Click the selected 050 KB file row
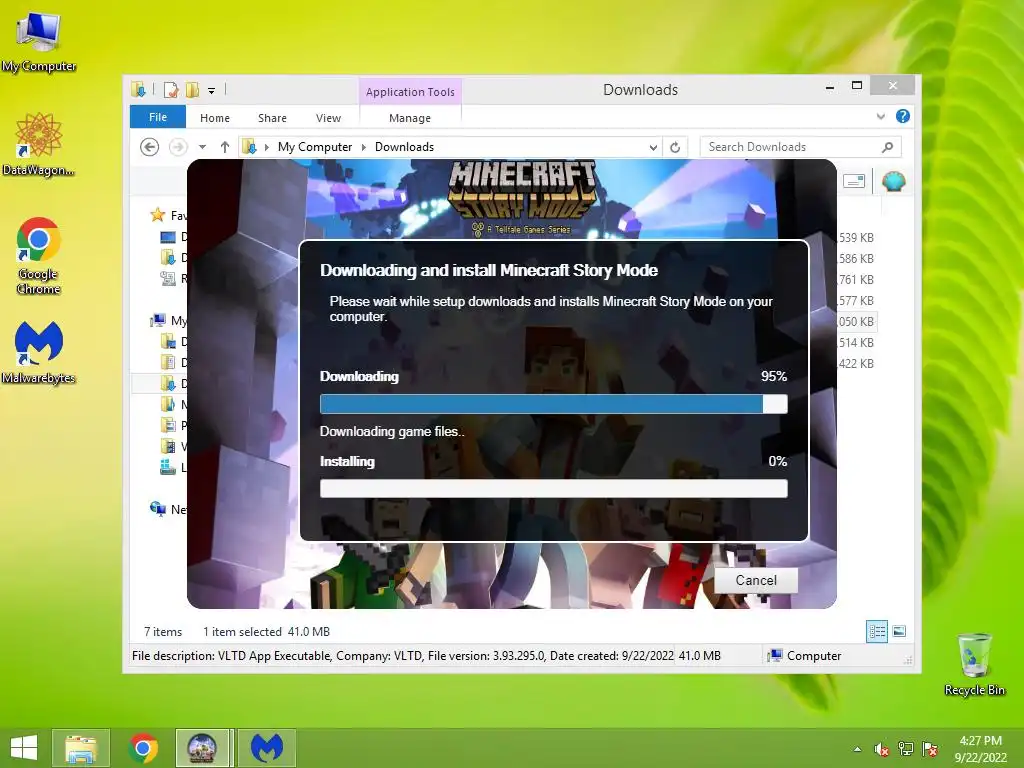 (856, 321)
